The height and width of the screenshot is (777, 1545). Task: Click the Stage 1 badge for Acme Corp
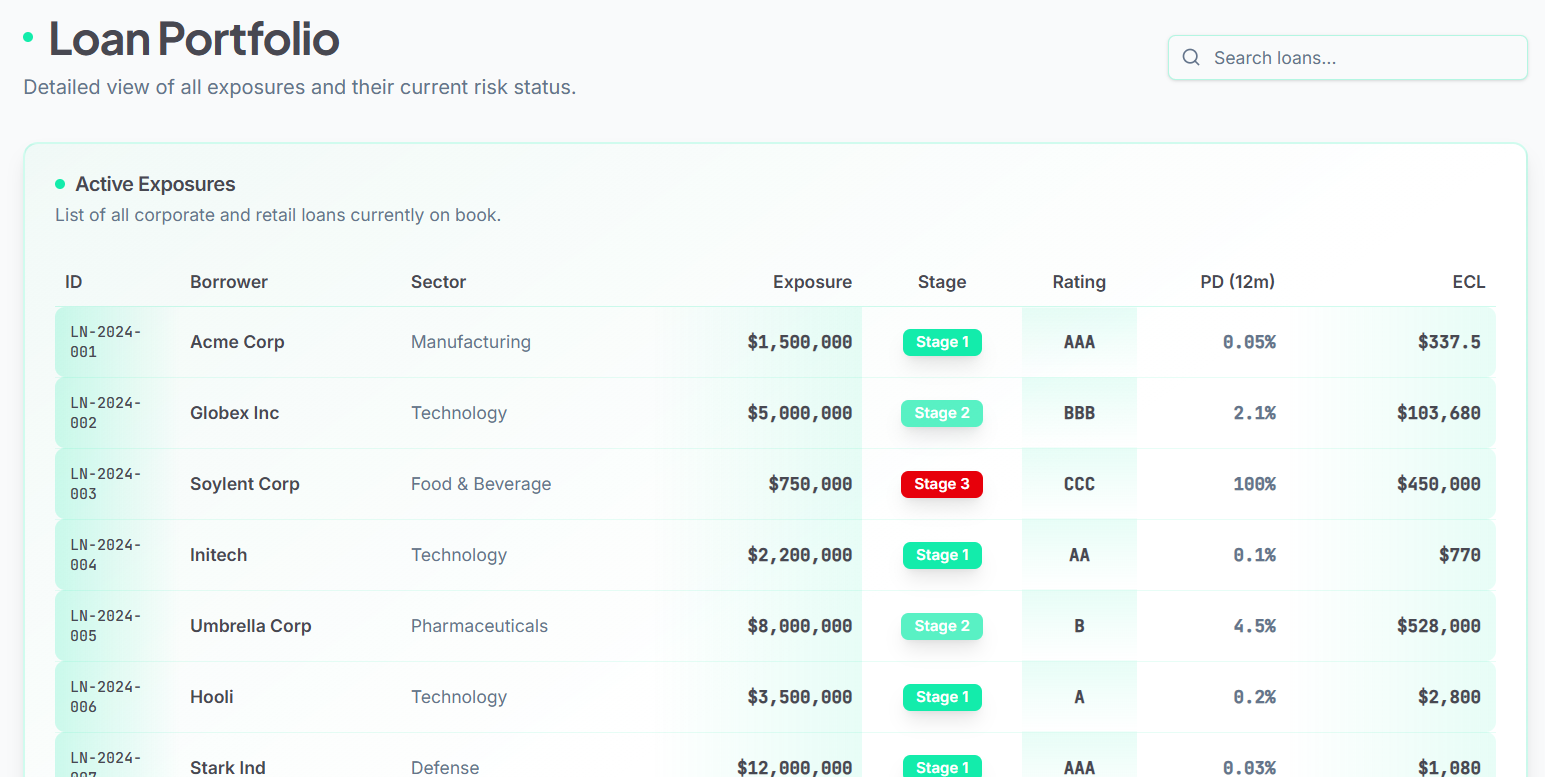tap(942, 342)
